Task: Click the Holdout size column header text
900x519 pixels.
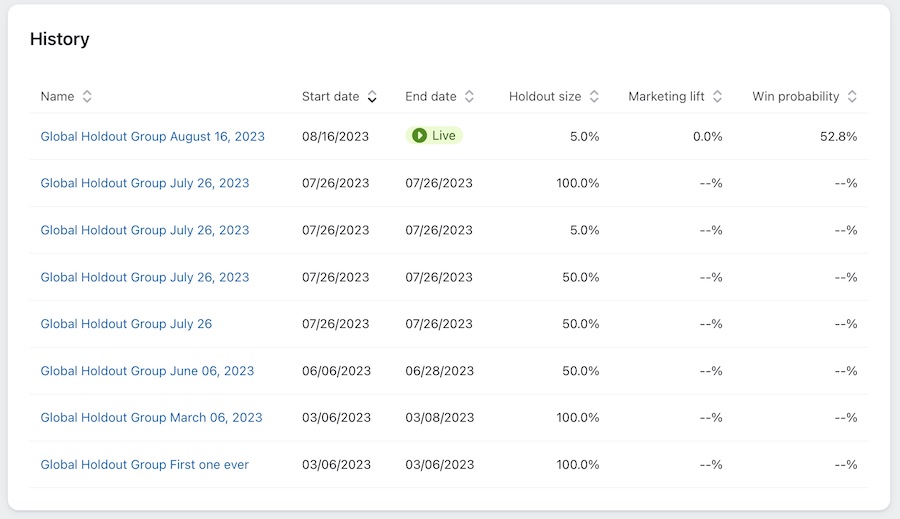Action: (544, 97)
